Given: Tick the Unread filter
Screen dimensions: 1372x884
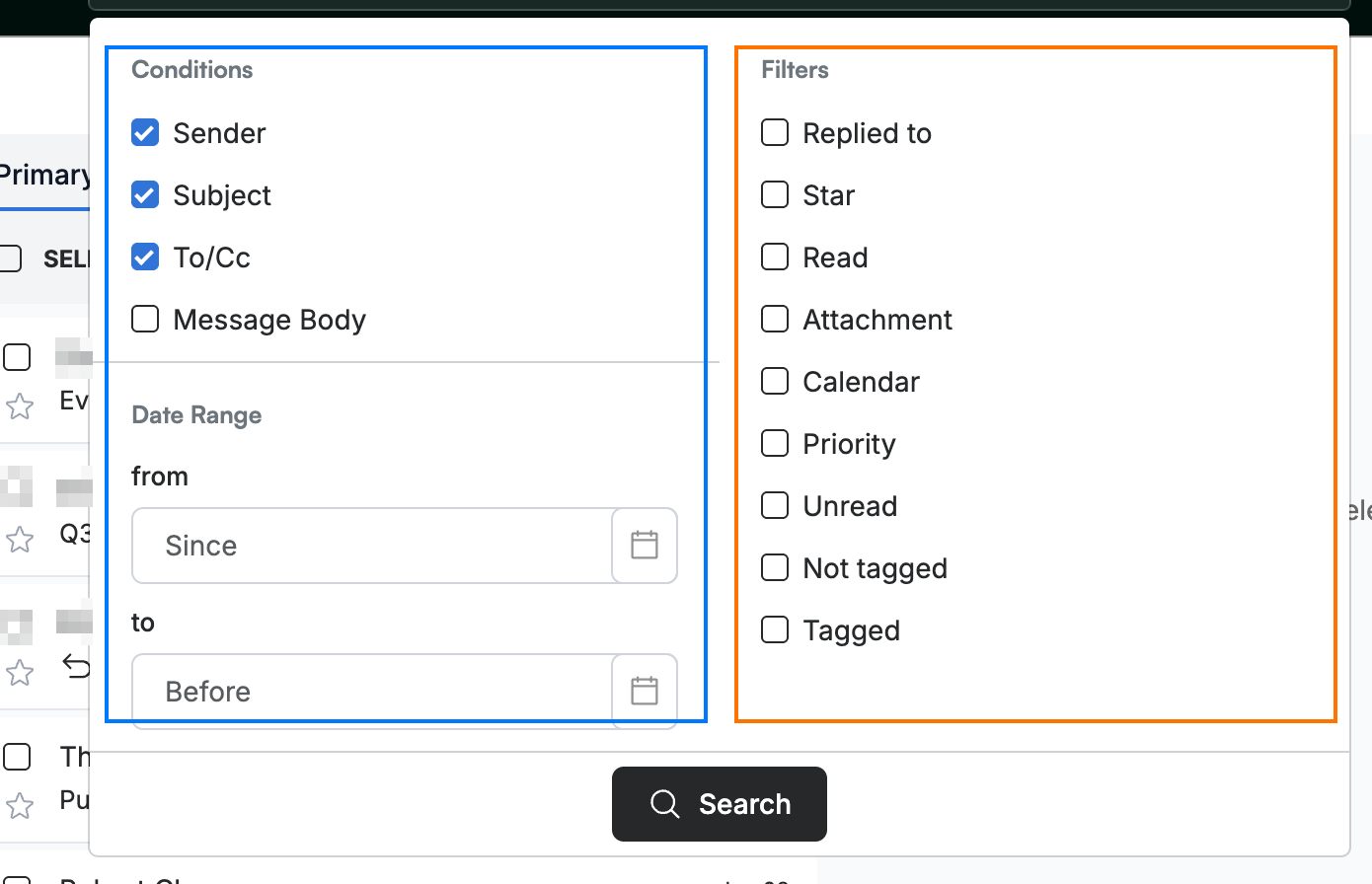Looking at the screenshot, I should 775,505.
